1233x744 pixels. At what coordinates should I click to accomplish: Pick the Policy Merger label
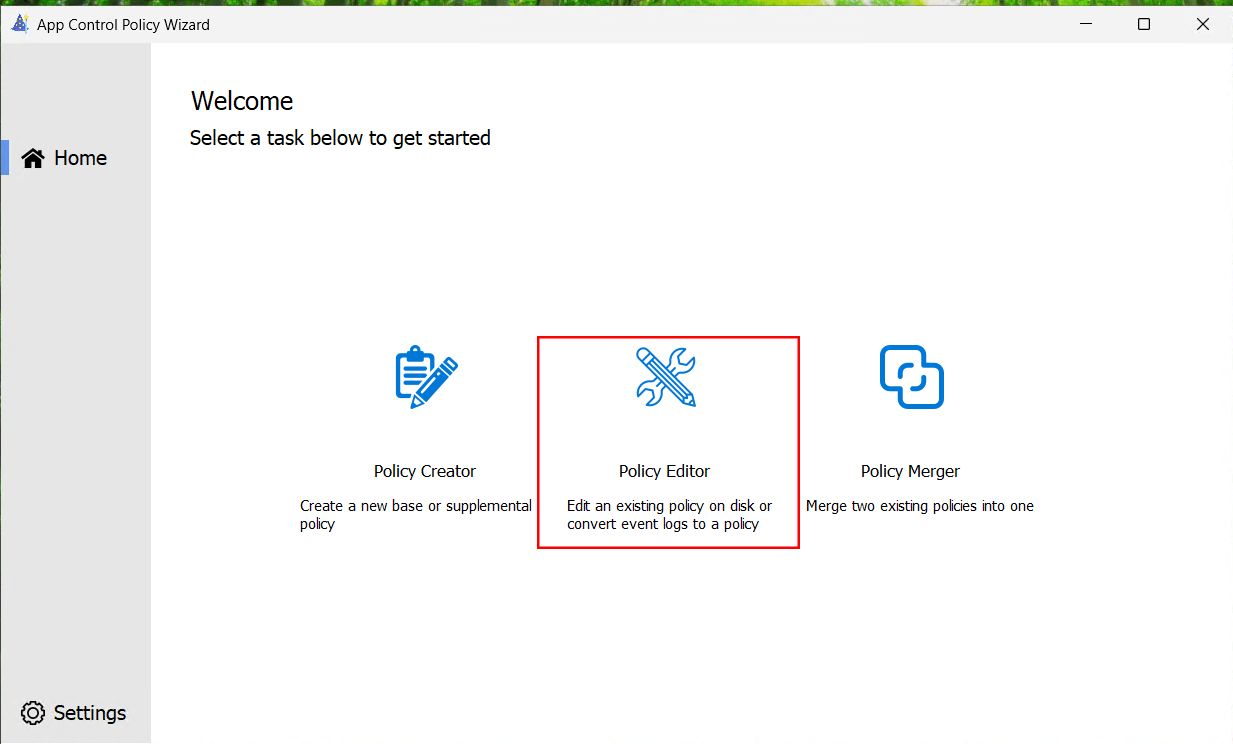(911, 471)
